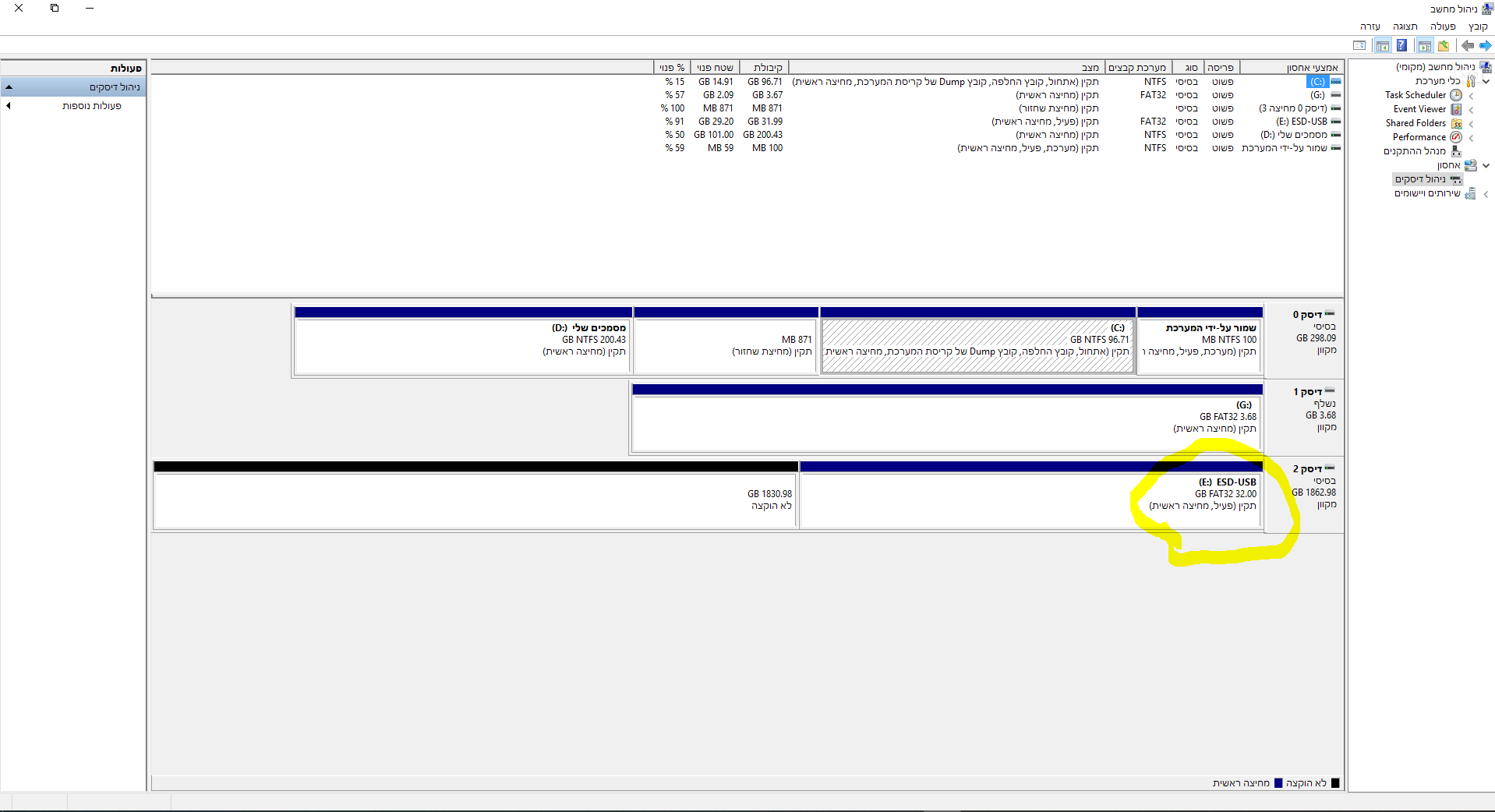Expand the Event Viewer tree node
Image resolution: width=1495 pixels, height=812 pixels.
[x=1471, y=110]
